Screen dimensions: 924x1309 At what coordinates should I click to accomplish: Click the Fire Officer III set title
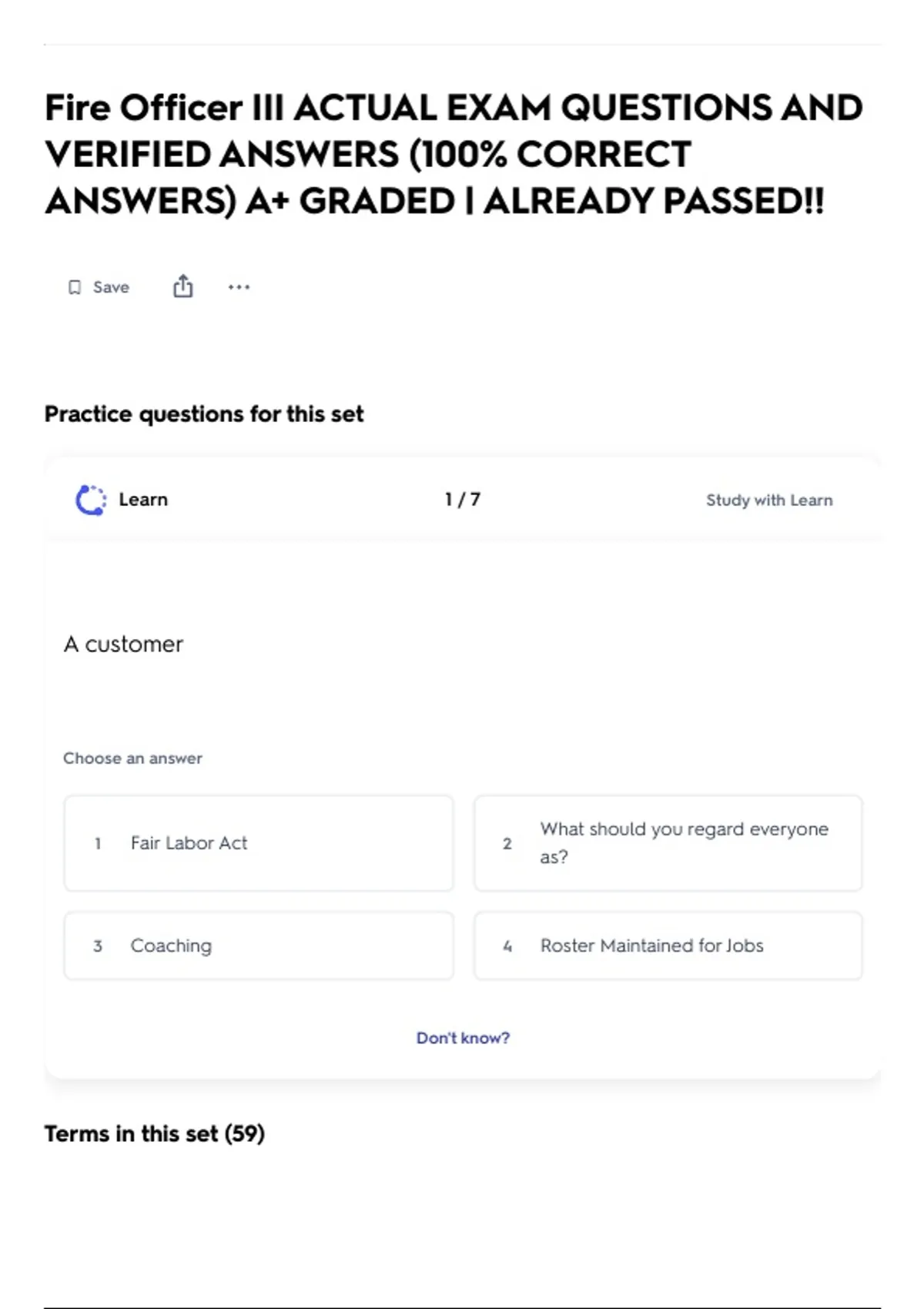tap(454, 154)
